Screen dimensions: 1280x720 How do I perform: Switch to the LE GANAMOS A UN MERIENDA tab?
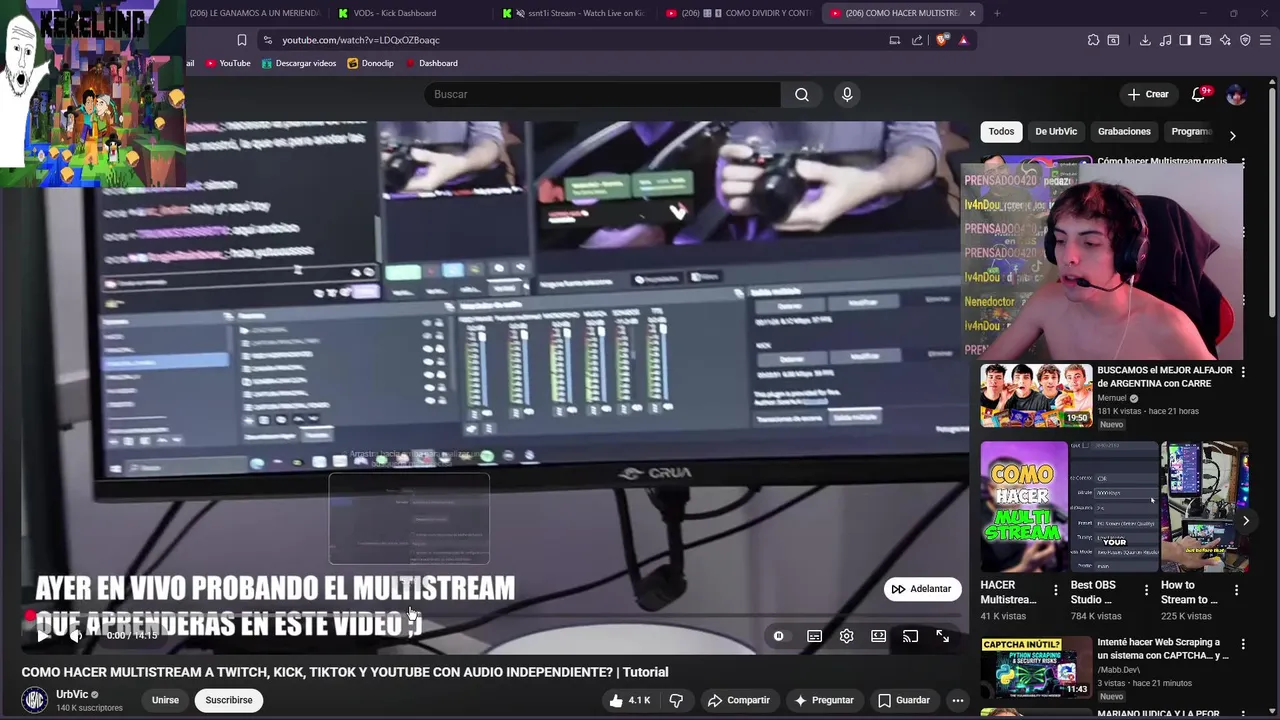point(255,13)
